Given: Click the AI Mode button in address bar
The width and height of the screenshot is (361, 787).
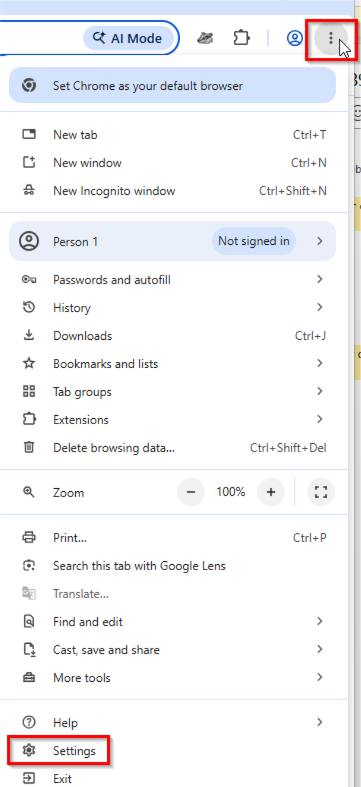Looking at the screenshot, I should [129, 38].
